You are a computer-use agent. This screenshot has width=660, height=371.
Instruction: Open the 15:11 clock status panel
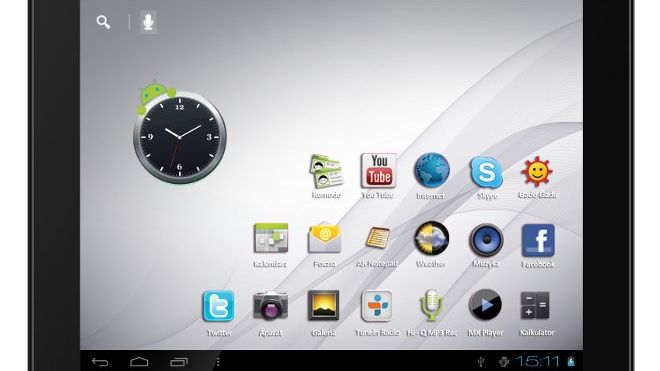click(538, 362)
